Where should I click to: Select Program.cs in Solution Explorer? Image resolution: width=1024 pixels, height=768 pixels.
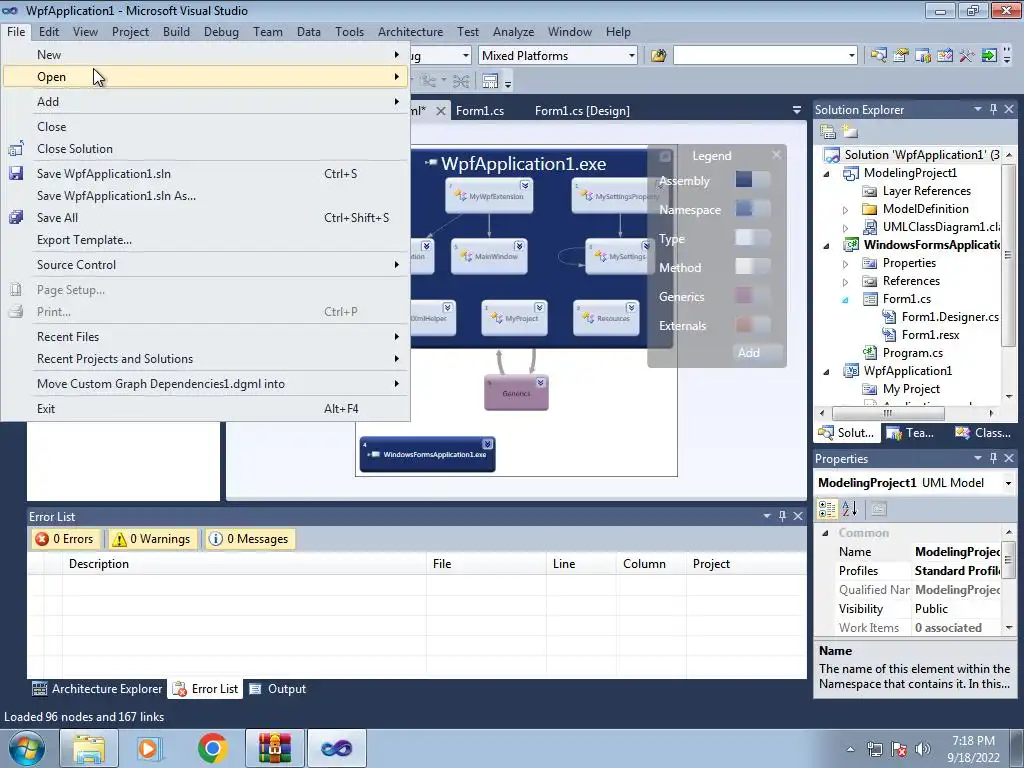tap(912, 353)
